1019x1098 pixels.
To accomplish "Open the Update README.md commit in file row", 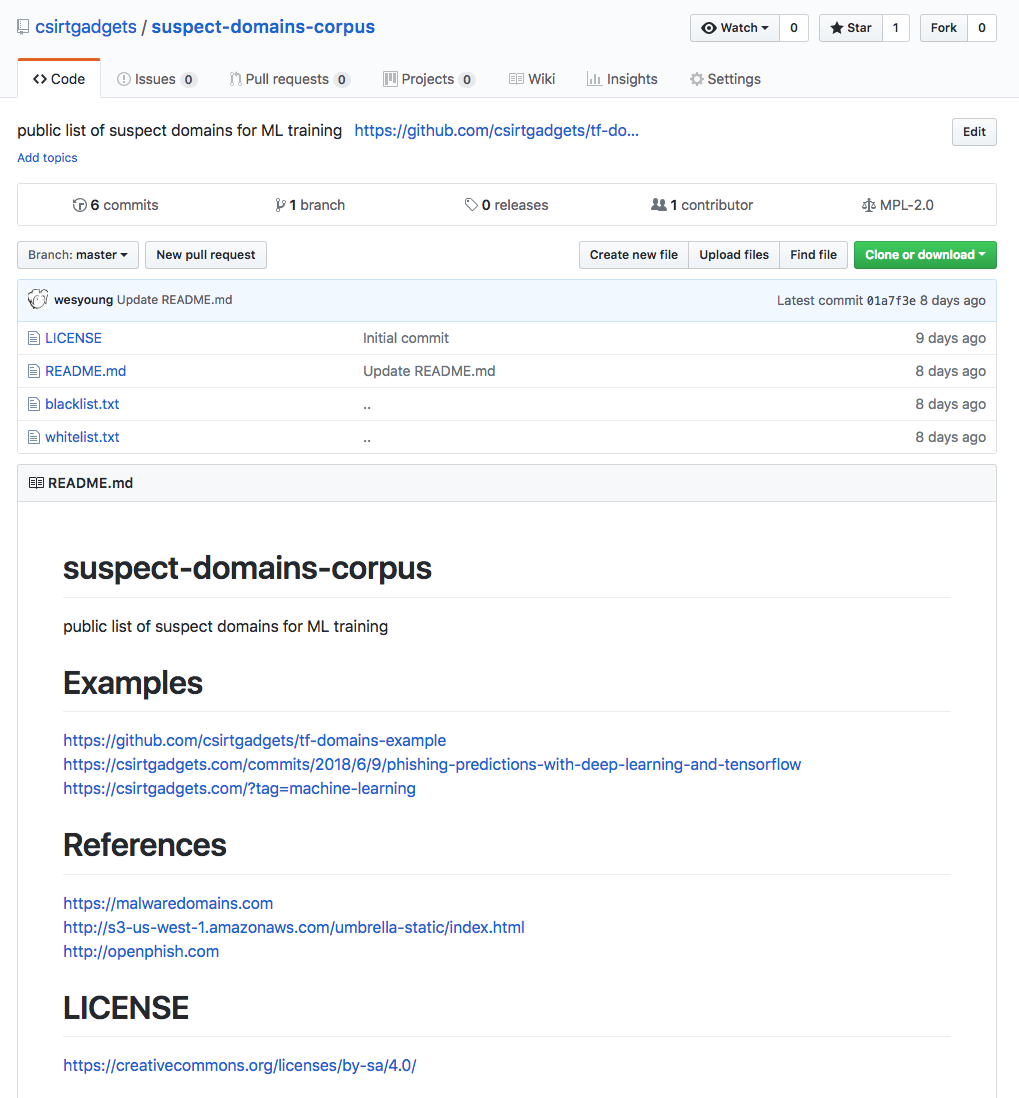I will click(x=429, y=371).
